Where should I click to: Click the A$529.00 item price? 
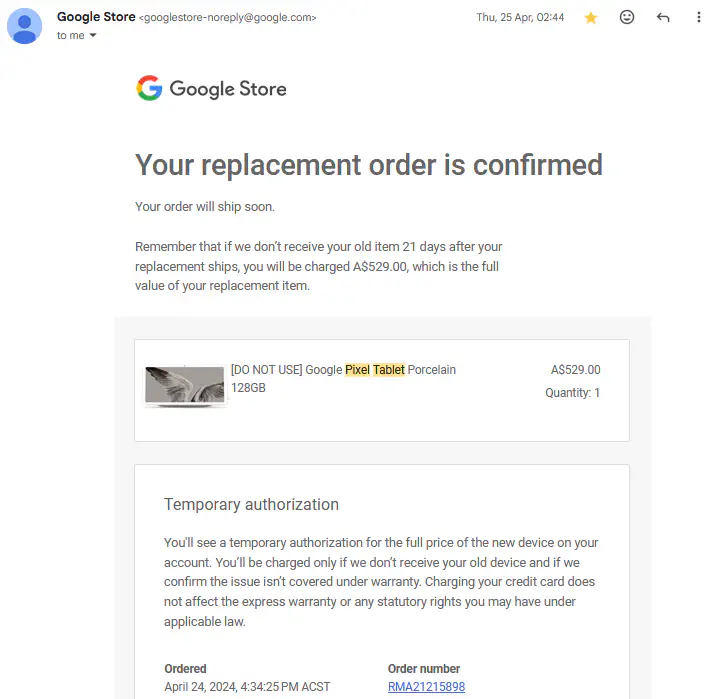coord(575,370)
